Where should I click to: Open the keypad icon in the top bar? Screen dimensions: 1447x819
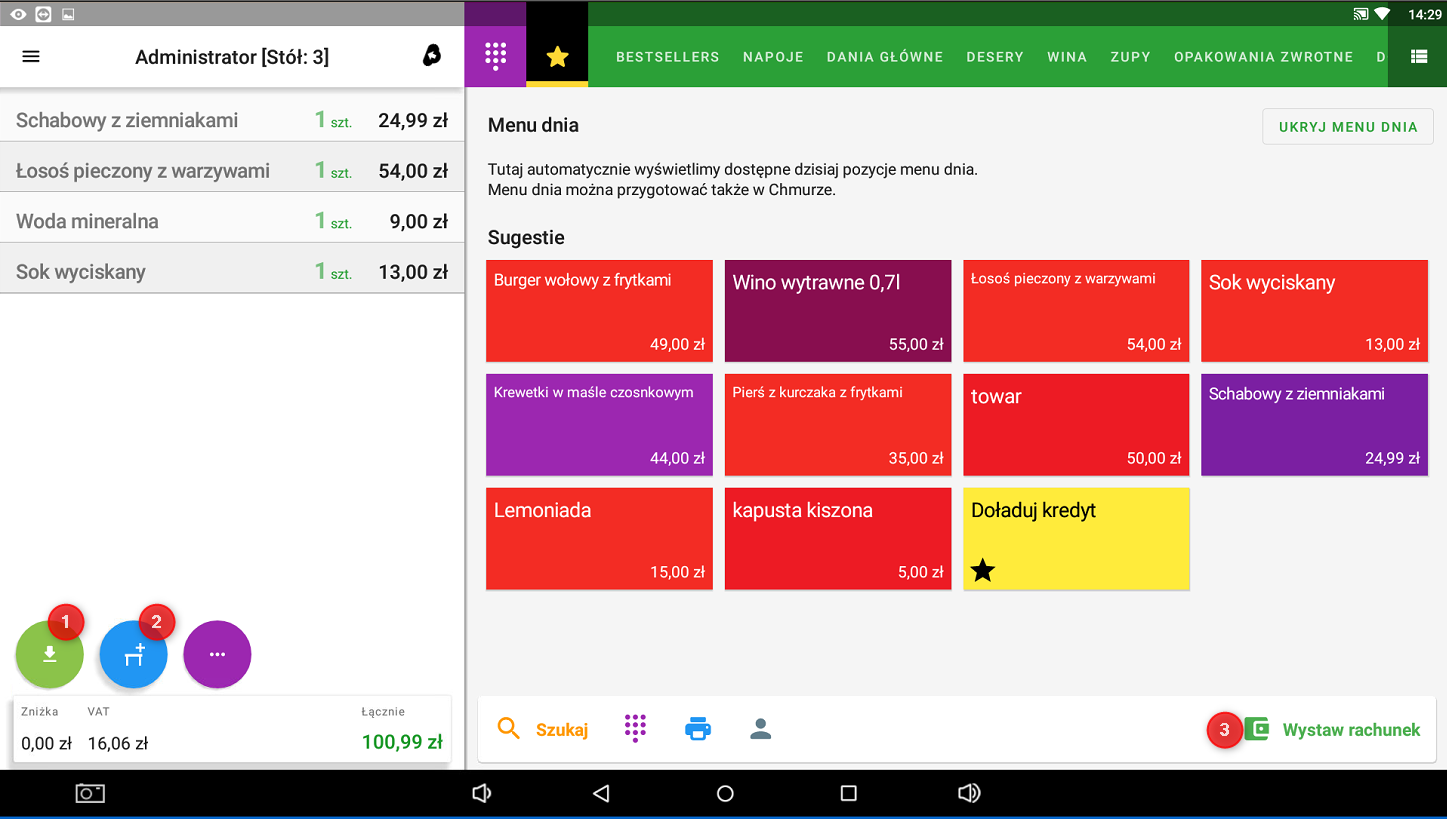click(495, 56)
